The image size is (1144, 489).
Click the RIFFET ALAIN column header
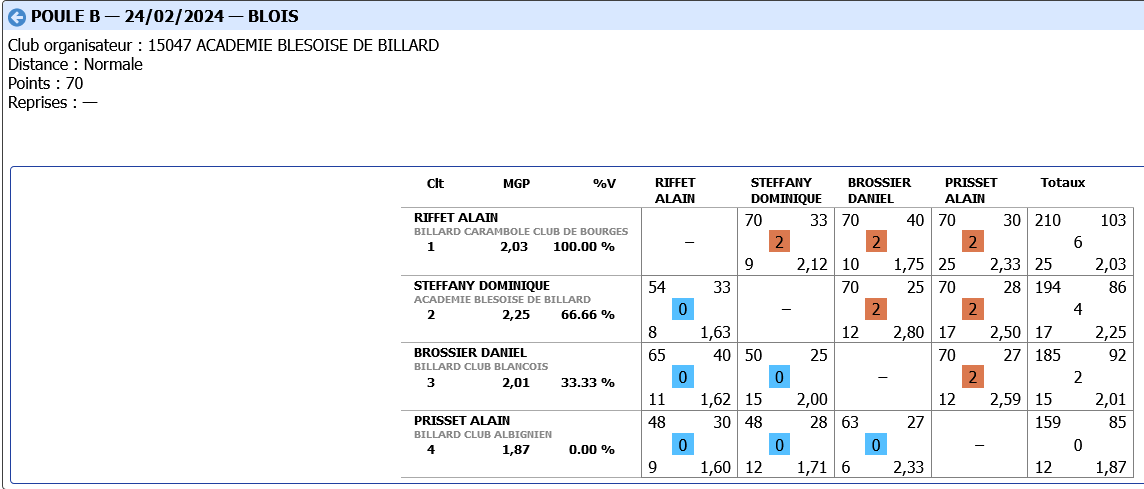click(x=676, y=190)
